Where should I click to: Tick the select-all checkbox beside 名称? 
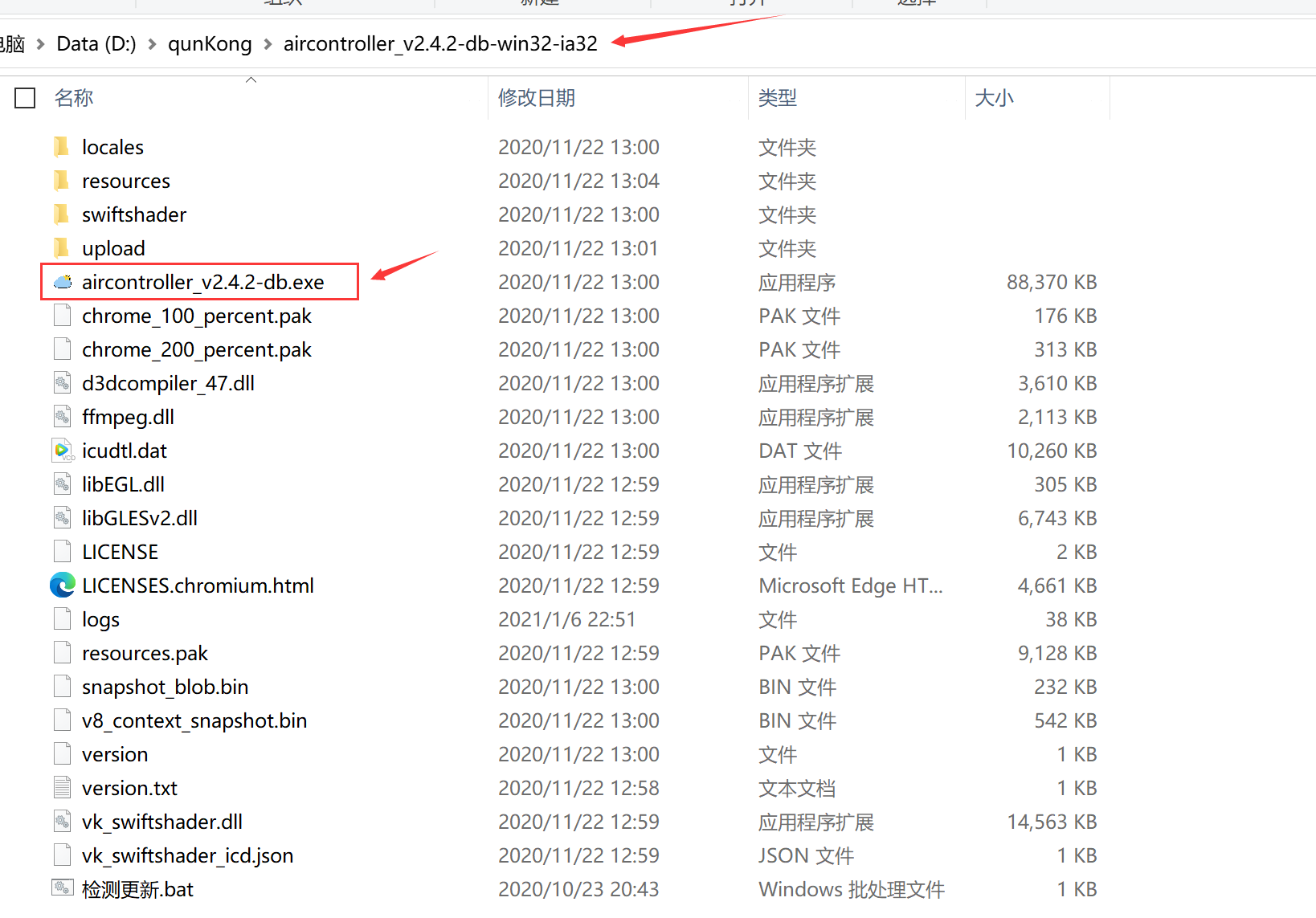[x=26, y=98]
